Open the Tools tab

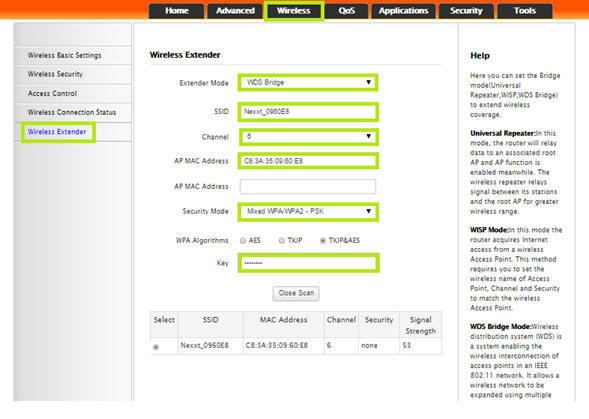(524, 11)
